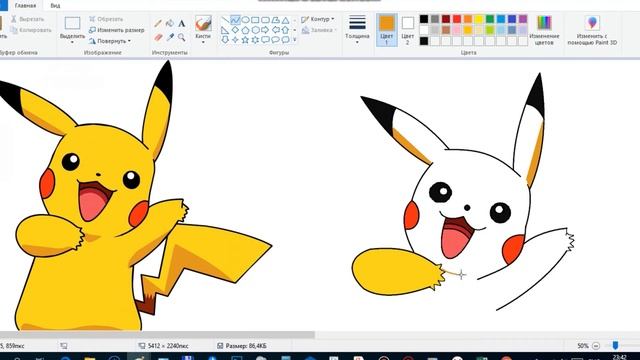Switch to the Вид ribbon tab
The width and height of the screenshot is (640, 360).
click(55, 6)
